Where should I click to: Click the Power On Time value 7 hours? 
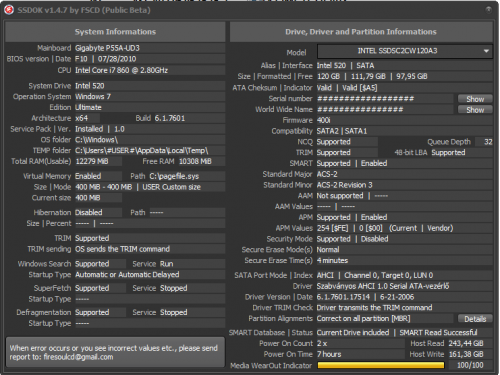329,354
